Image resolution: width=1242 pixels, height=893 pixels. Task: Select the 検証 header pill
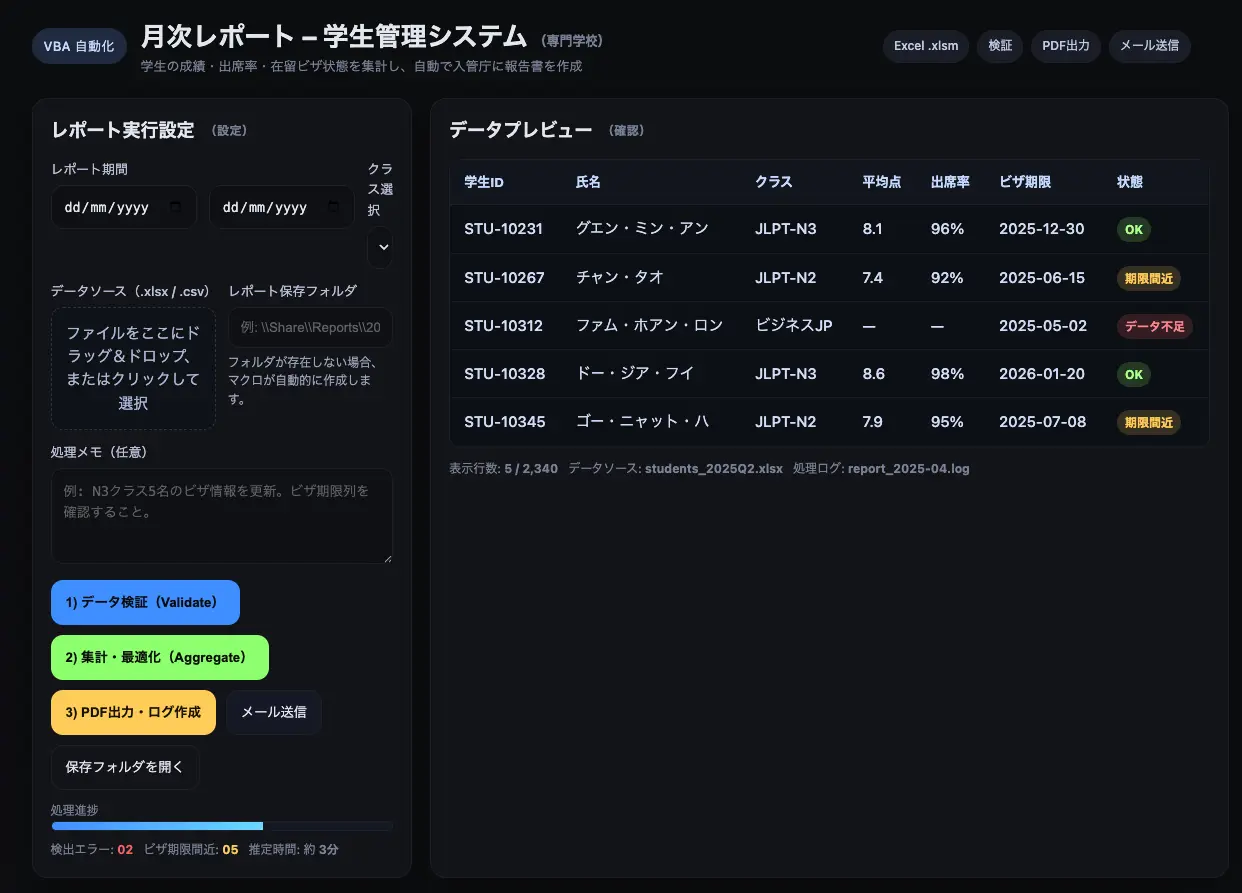tap(1000, 46)
